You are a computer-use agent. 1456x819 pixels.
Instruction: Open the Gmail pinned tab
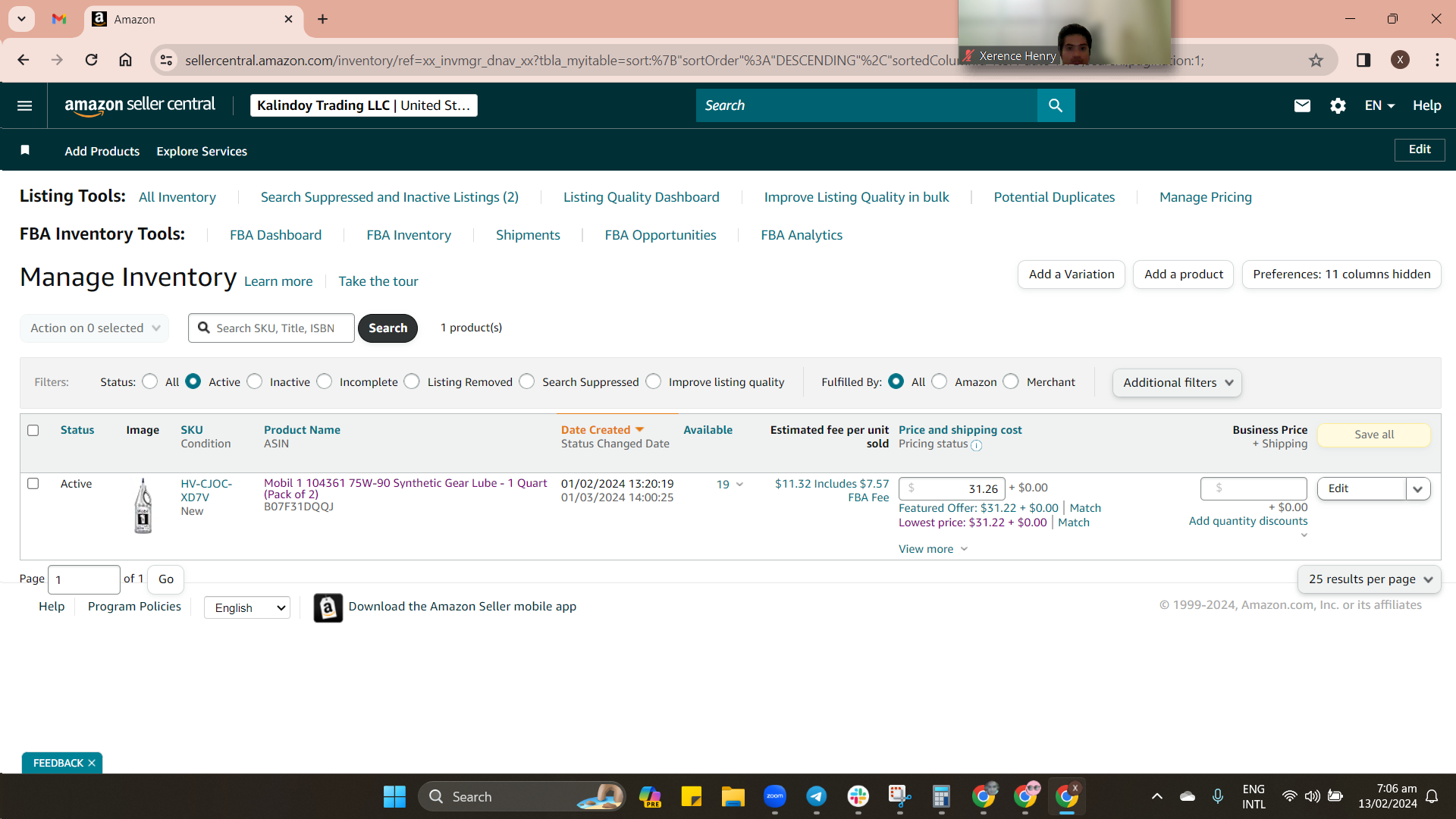point(59,19)
